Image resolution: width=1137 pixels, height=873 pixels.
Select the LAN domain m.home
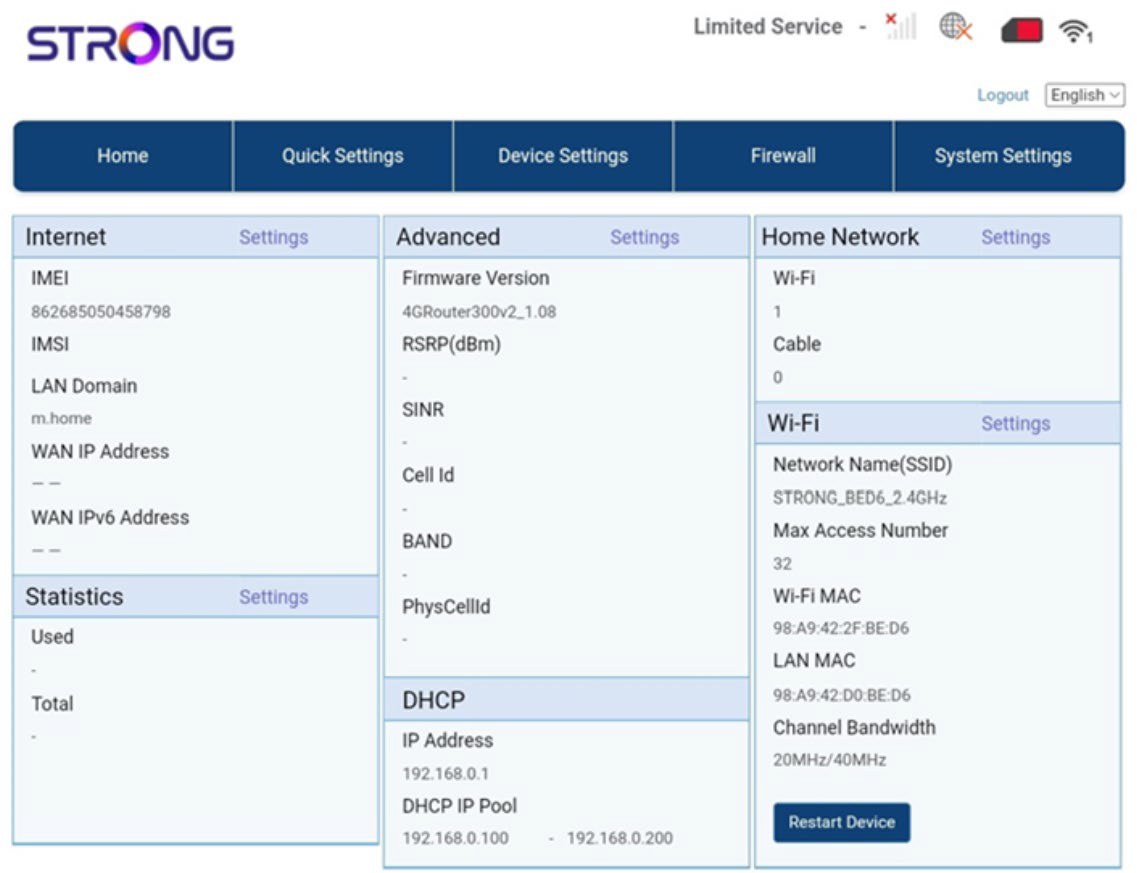tap(62, 418)
